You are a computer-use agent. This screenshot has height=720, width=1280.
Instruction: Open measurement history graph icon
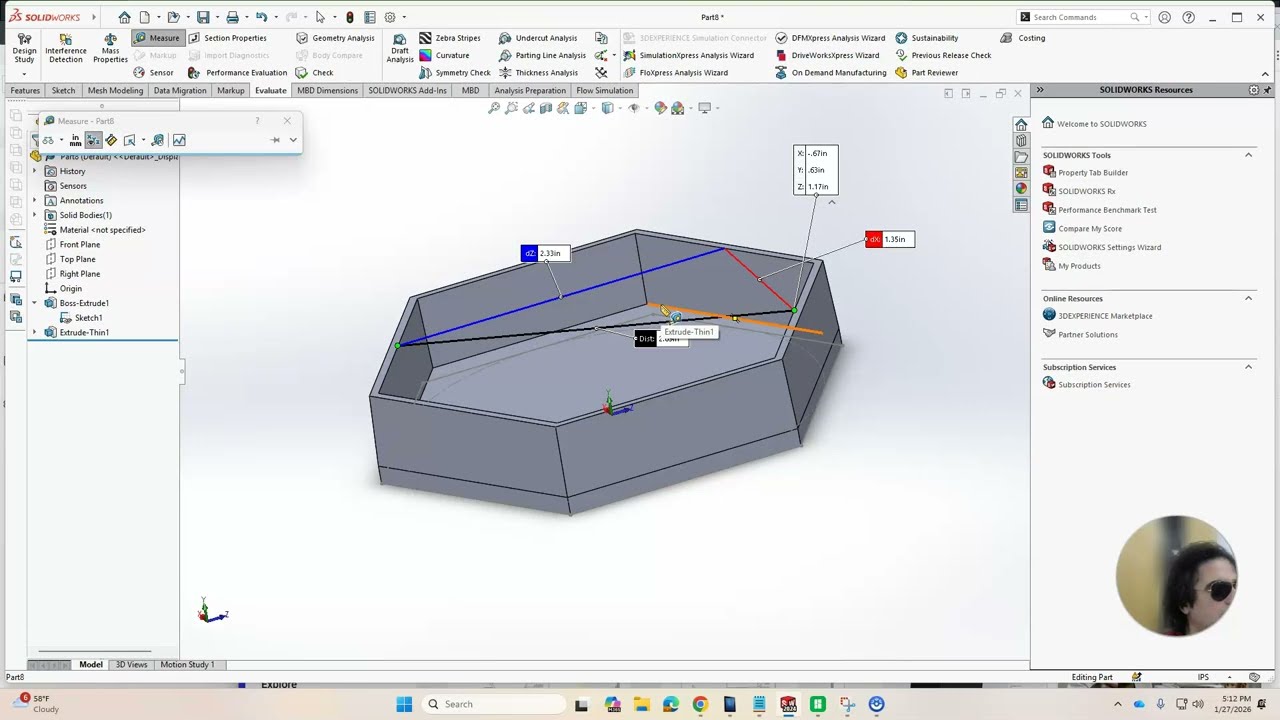(x=179, y=140)
